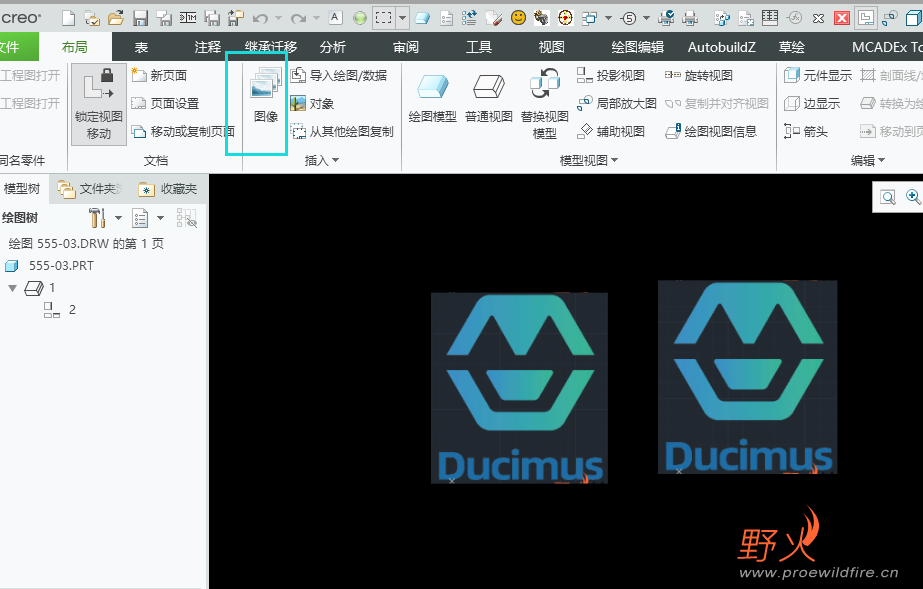The image size is (923, 589).
Task: Select view 2 in drawing tree
Action: click(x=60, y=310)
